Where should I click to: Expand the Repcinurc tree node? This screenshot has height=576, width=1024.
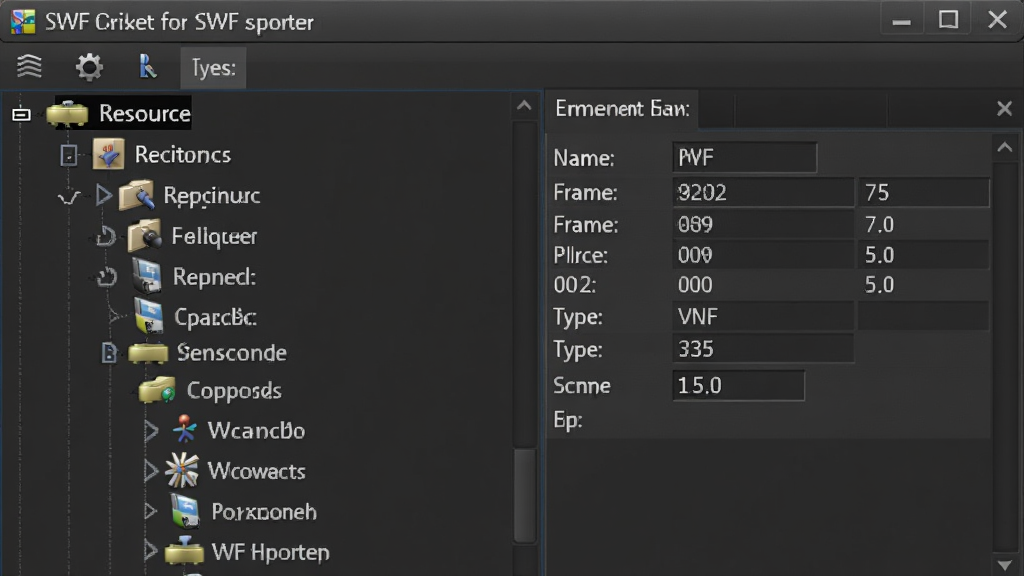[x=103, y=195]
